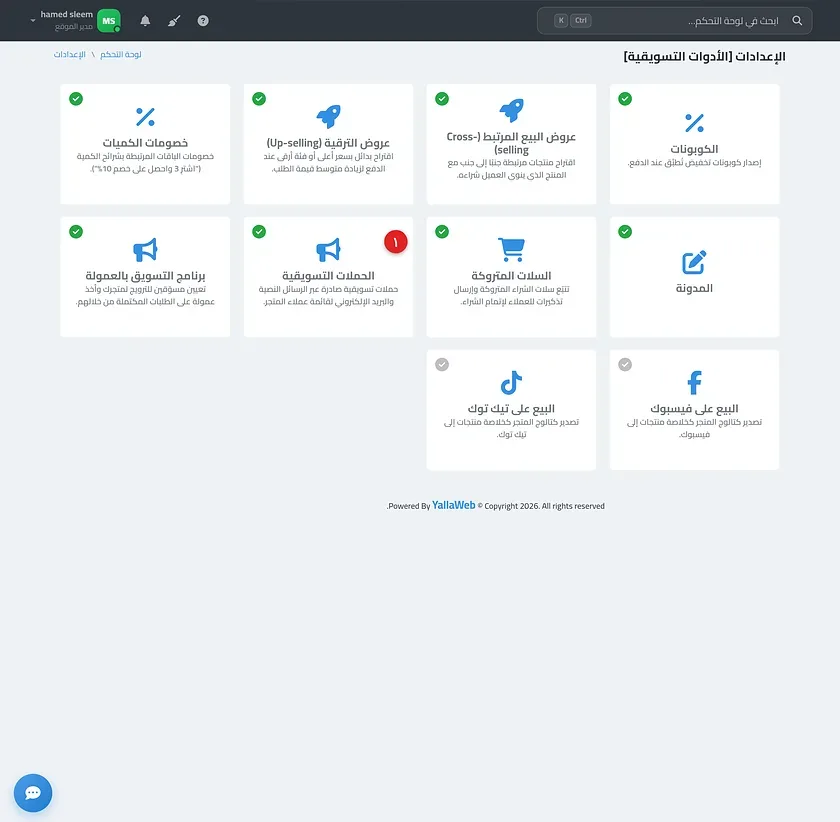Open عروض البيع المرتبط title
The height and width of the screenshot is (822, 840).
click(x=512, y=143)
